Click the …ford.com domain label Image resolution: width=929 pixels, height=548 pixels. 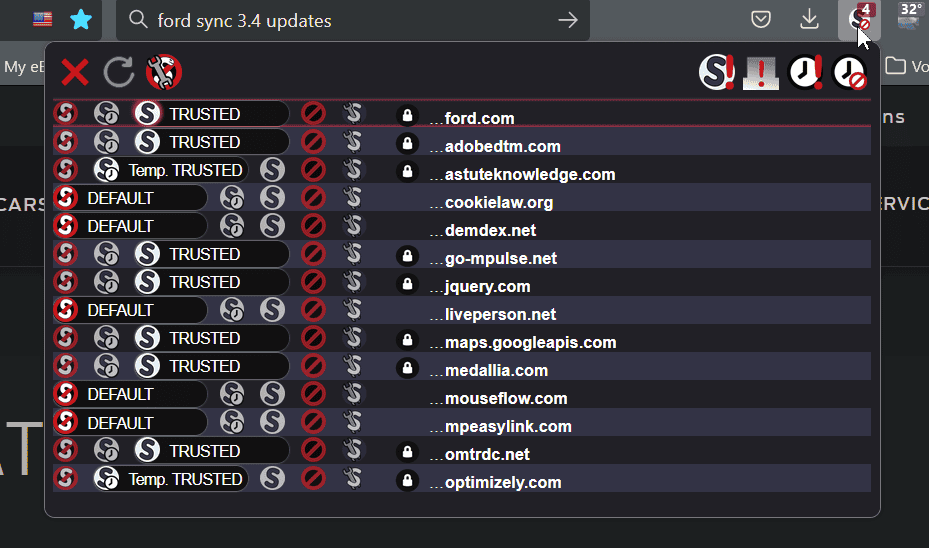click(472, 118)
